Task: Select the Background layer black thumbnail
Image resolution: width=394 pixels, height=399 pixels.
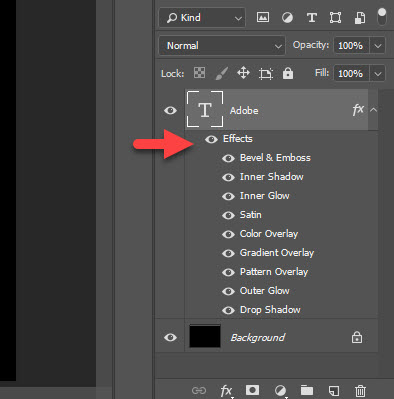Action: coord(205,336)
